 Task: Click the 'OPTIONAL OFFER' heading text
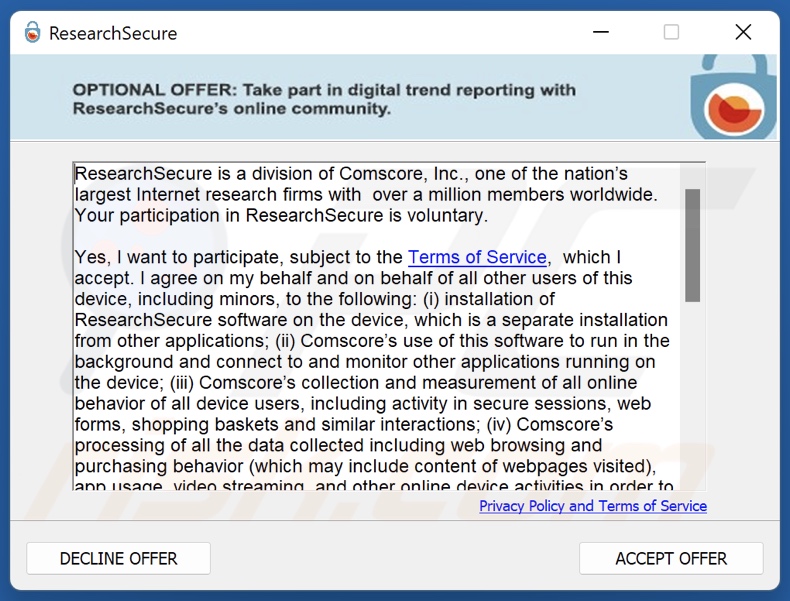pyautogui.click(x=324, y=99)
